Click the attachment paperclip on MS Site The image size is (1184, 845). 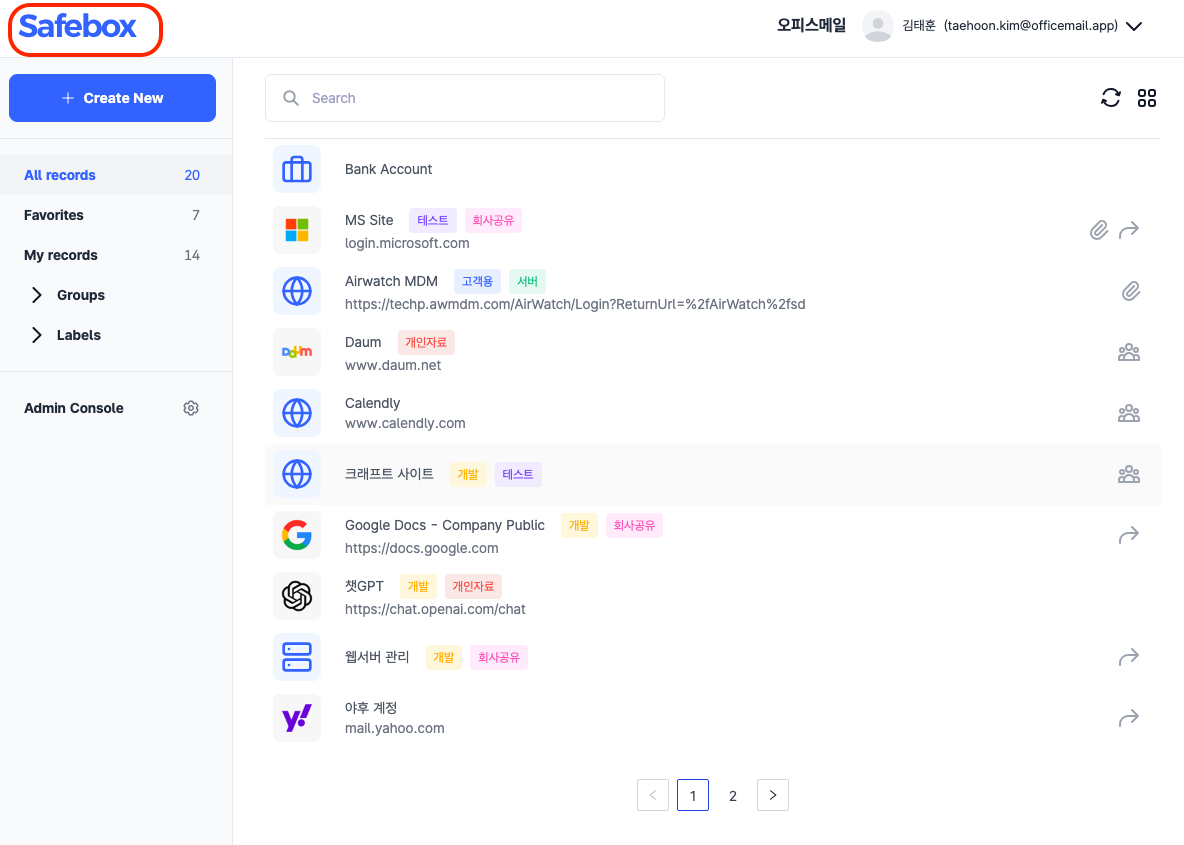pyautogui.click(x=1098, y=231)
